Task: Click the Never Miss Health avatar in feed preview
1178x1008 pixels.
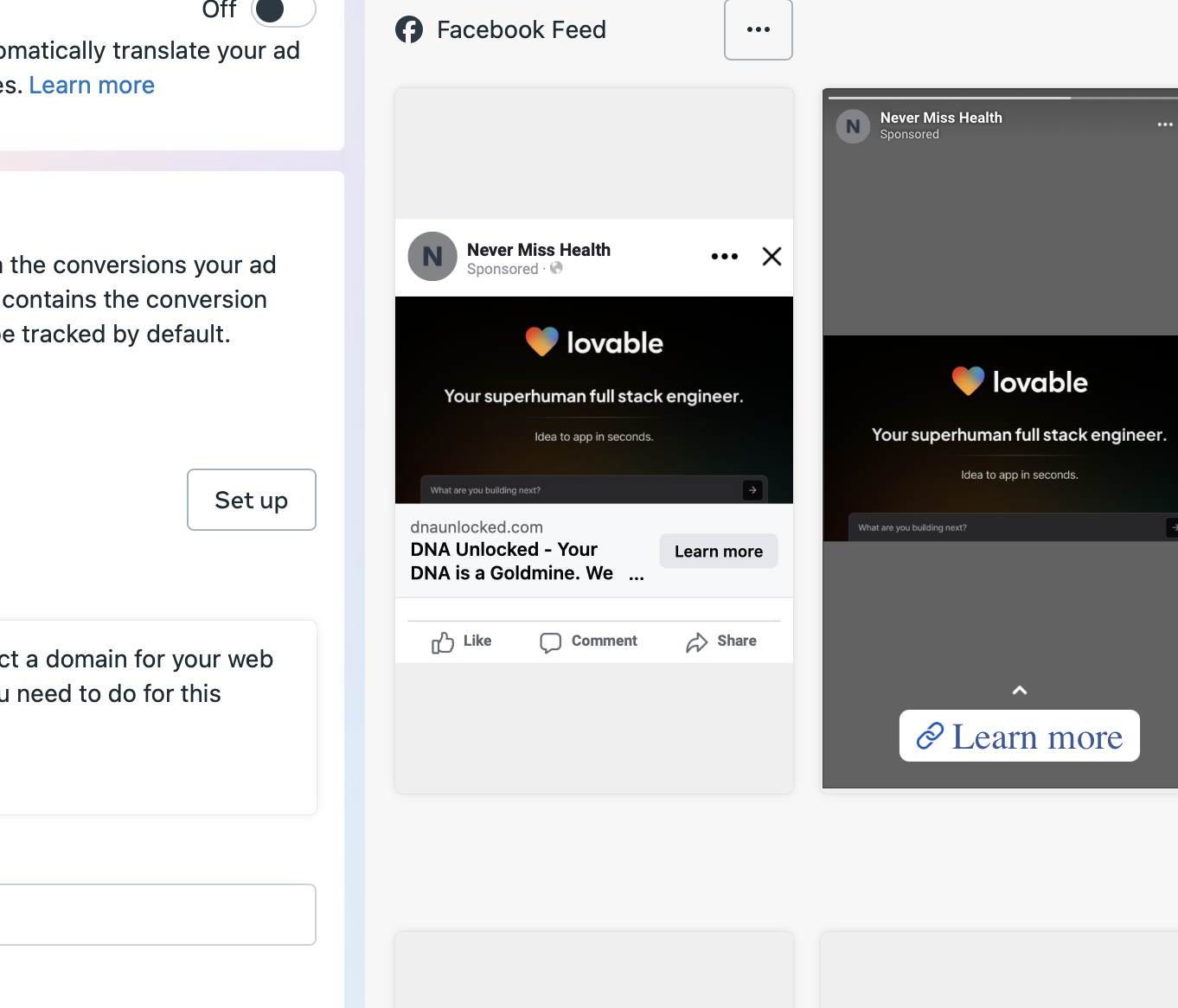Action: (432, 257)
